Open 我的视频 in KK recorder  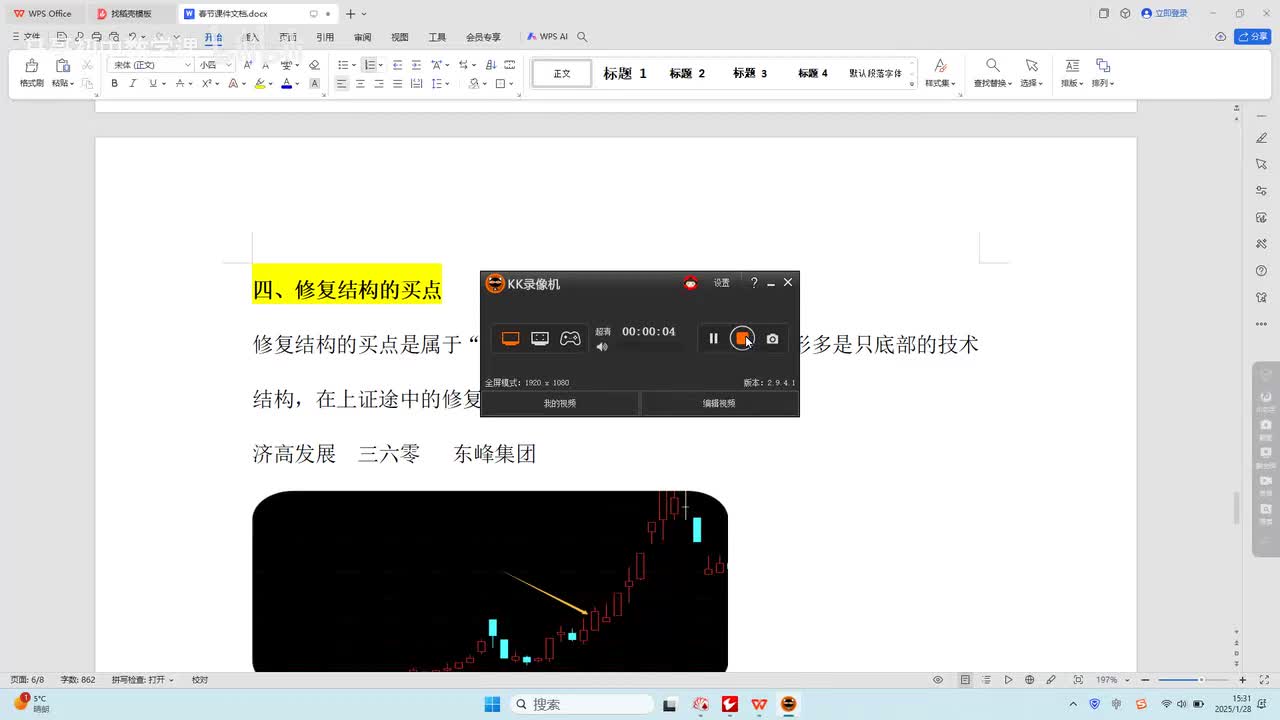tap(560, 403)
